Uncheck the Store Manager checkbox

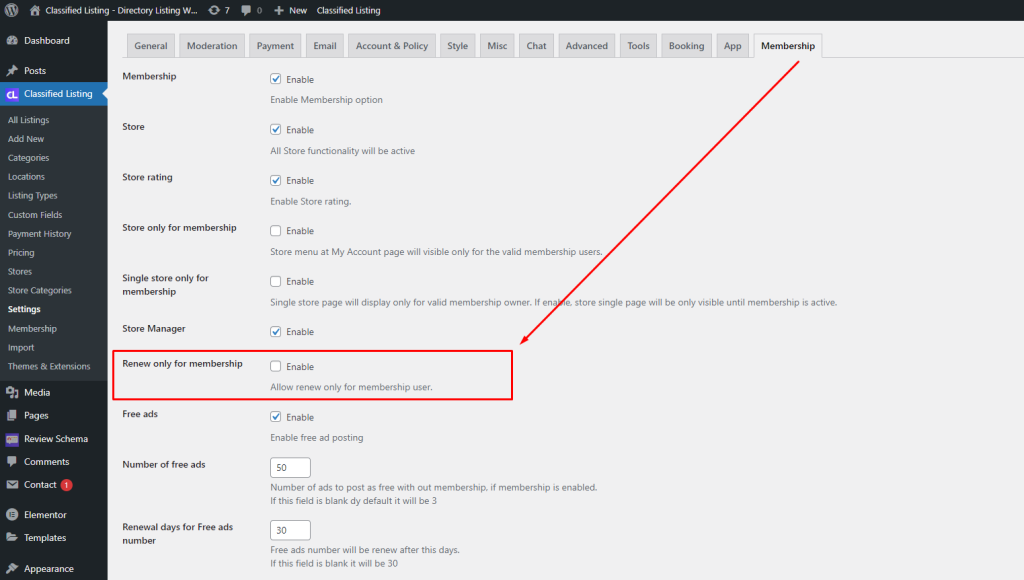point(276,332)
